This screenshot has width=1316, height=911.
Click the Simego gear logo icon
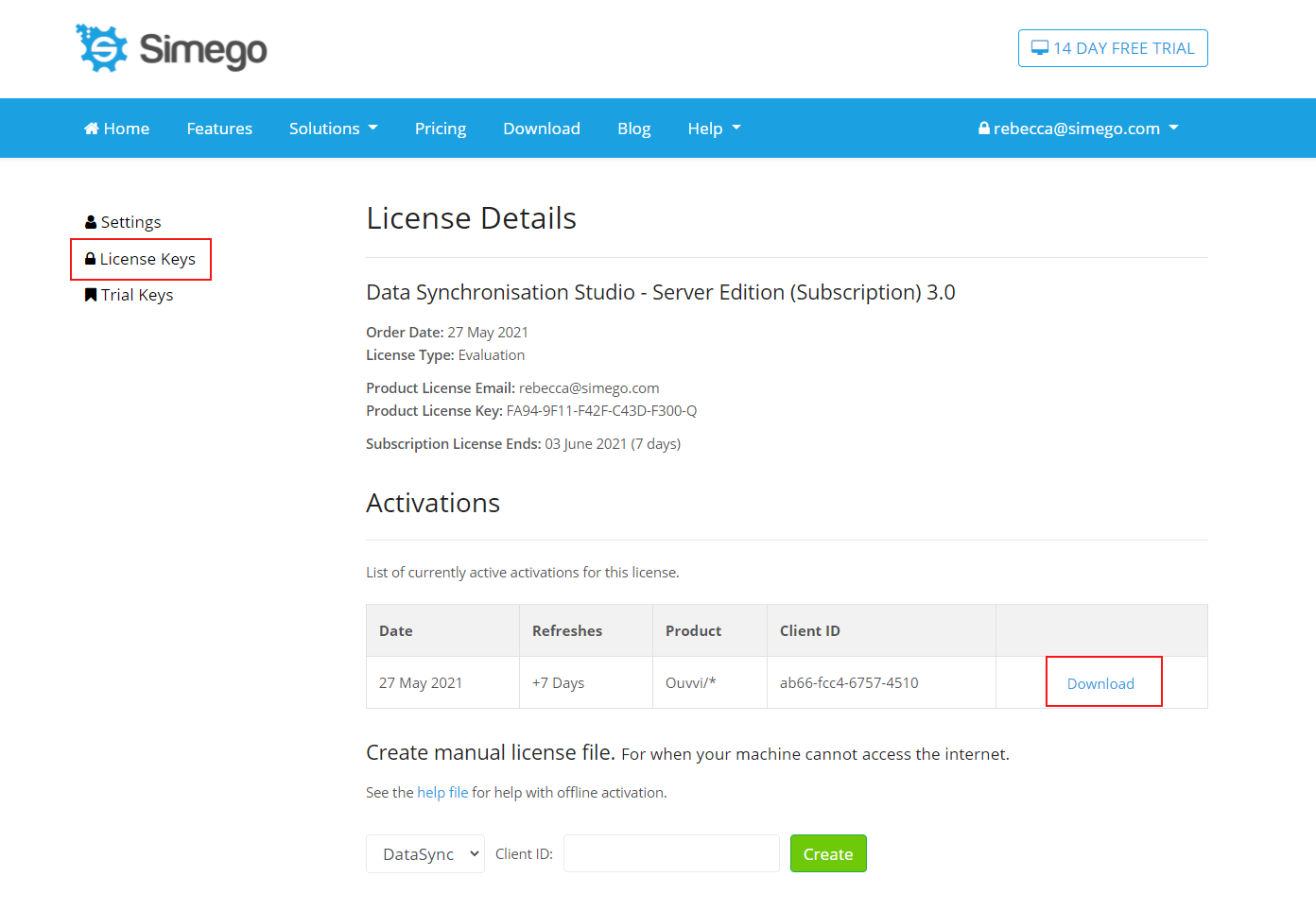coord(101,48)
